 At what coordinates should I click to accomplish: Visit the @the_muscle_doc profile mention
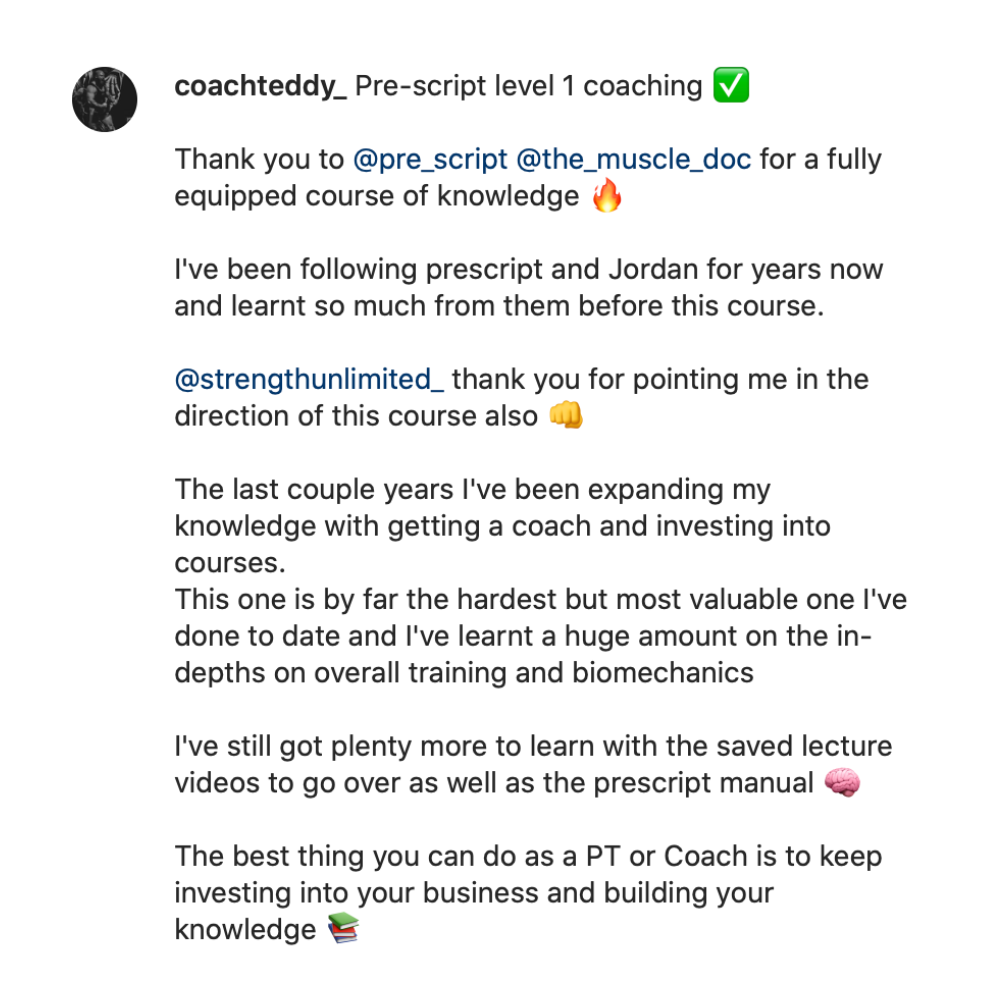(633, 160)
